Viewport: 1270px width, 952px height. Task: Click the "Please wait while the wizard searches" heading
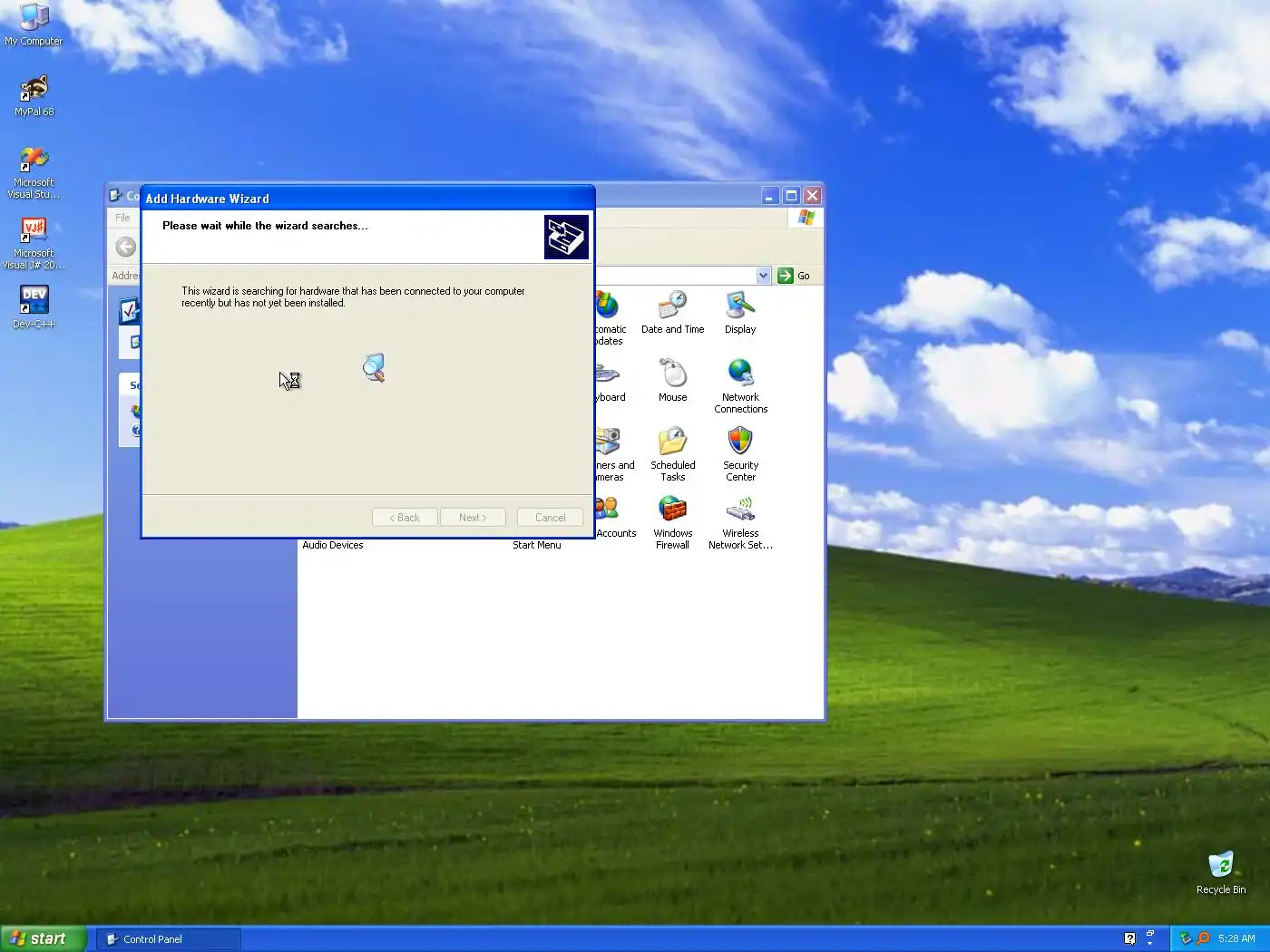pos(265,226)
